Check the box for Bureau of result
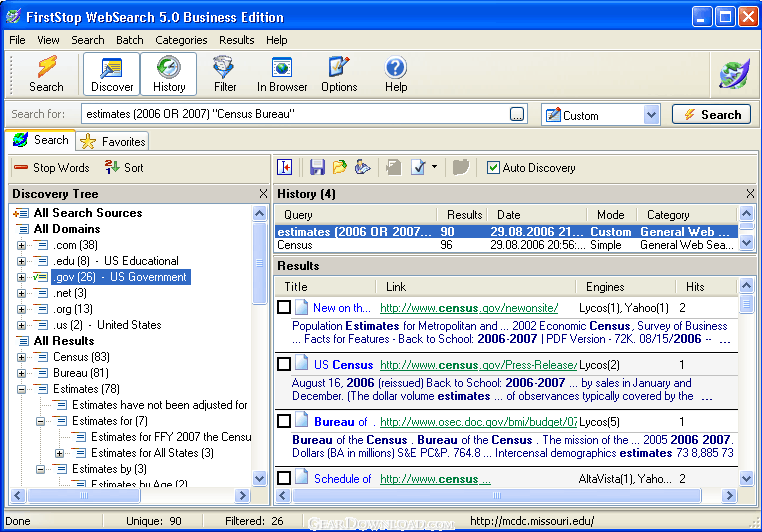This screenshot has width=762, height=532. point(284,421)
